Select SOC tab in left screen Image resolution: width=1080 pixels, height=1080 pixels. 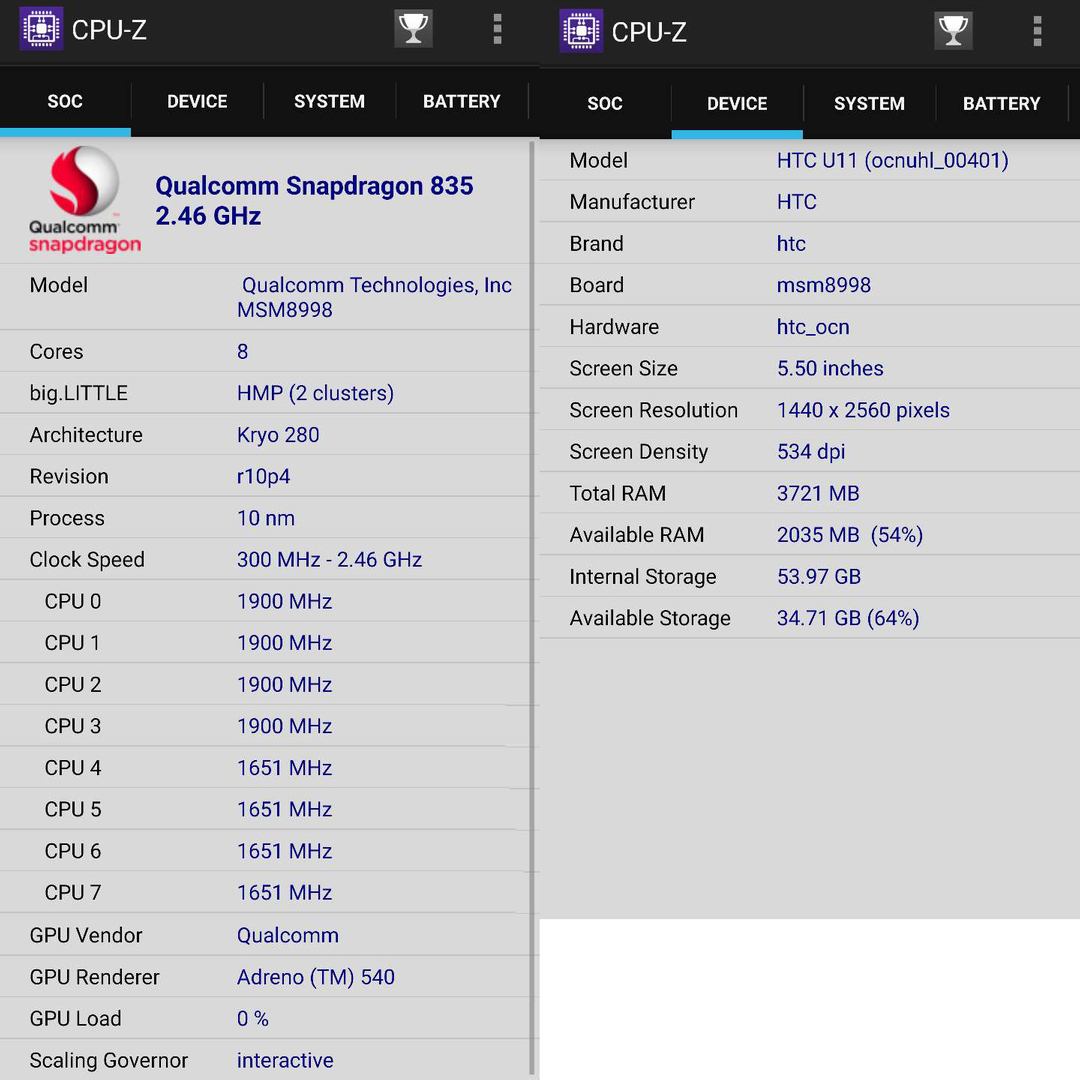point(65,101)
